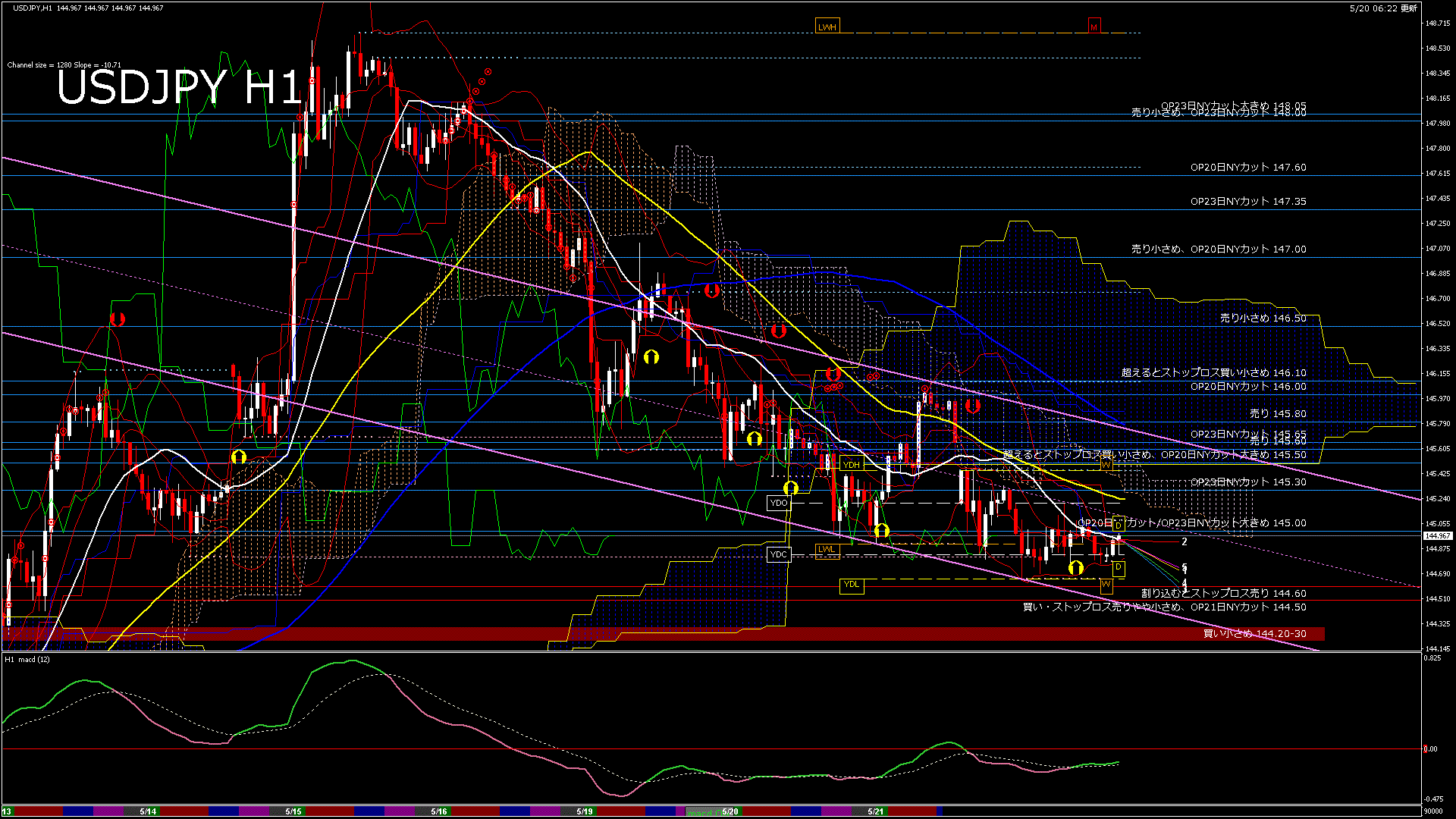Click the MACD zero level 0.00
This screenshot has width=1456, height=819.
tap(1430, 748)
